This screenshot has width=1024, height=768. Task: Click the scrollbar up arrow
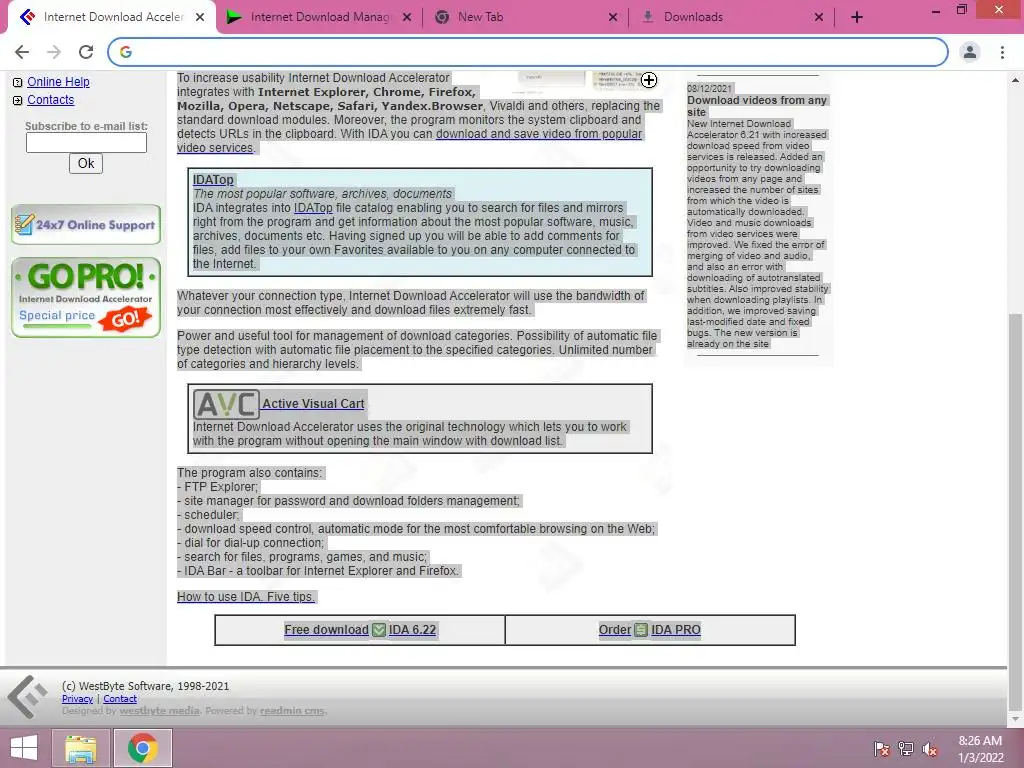(1015, 80)
